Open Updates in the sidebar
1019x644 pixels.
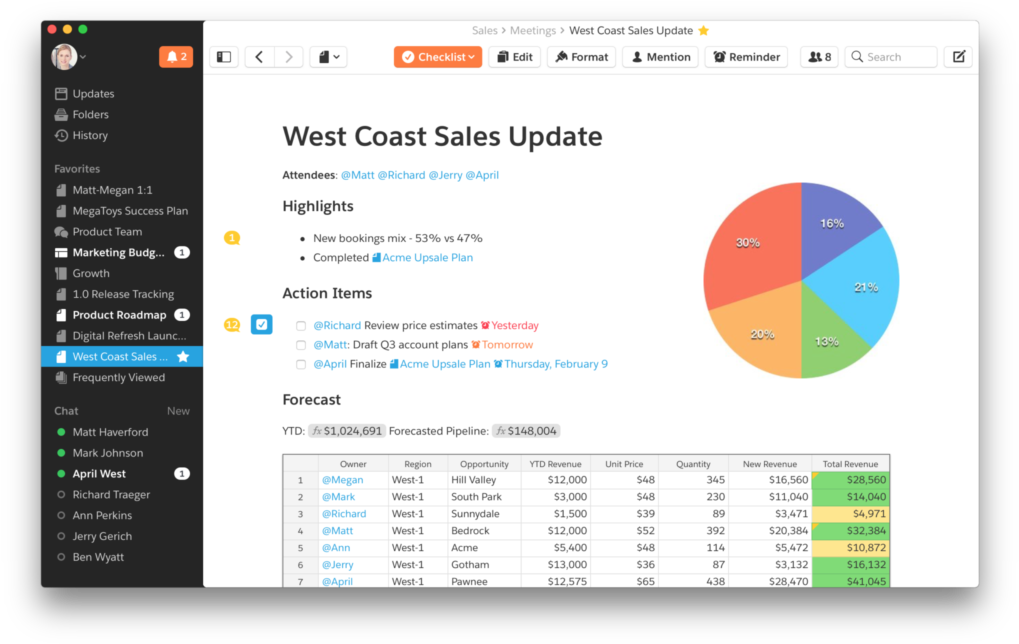coord(93,94)
